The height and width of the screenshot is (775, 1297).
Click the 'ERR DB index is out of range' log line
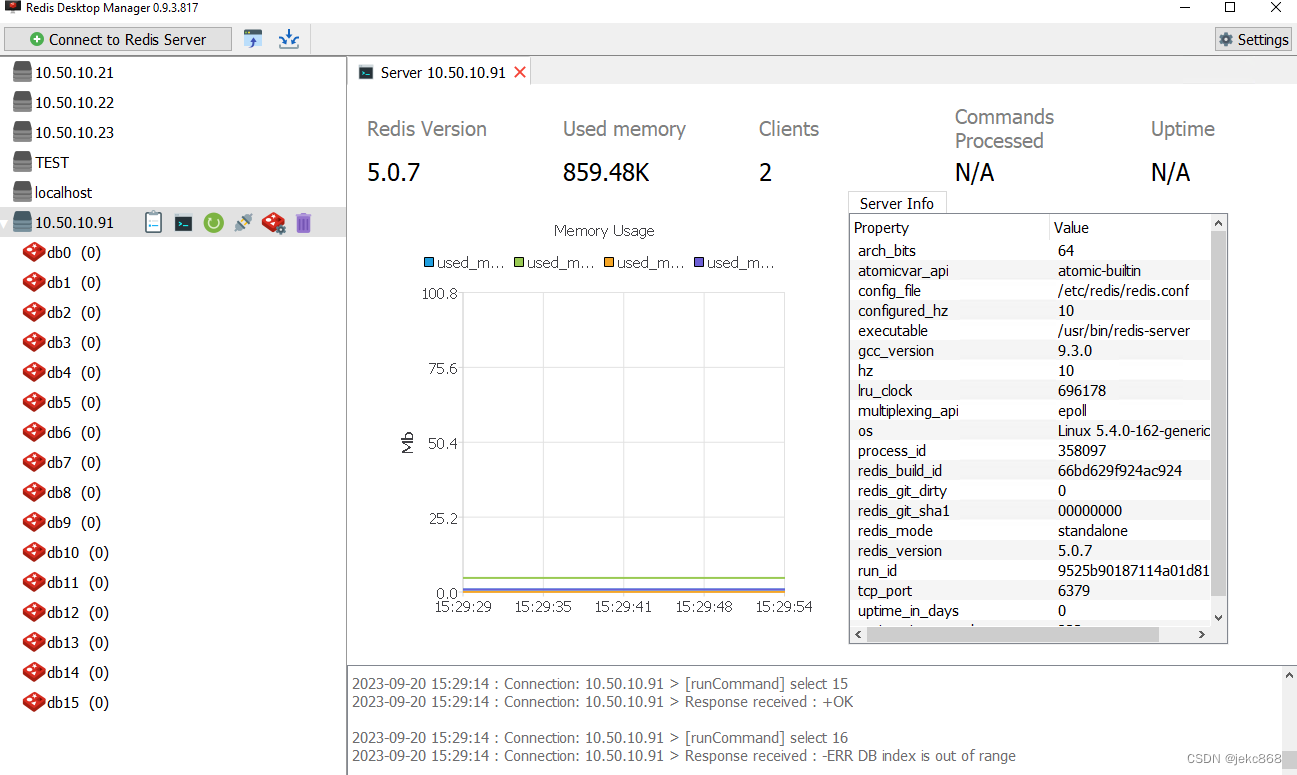tap(684, 756)
